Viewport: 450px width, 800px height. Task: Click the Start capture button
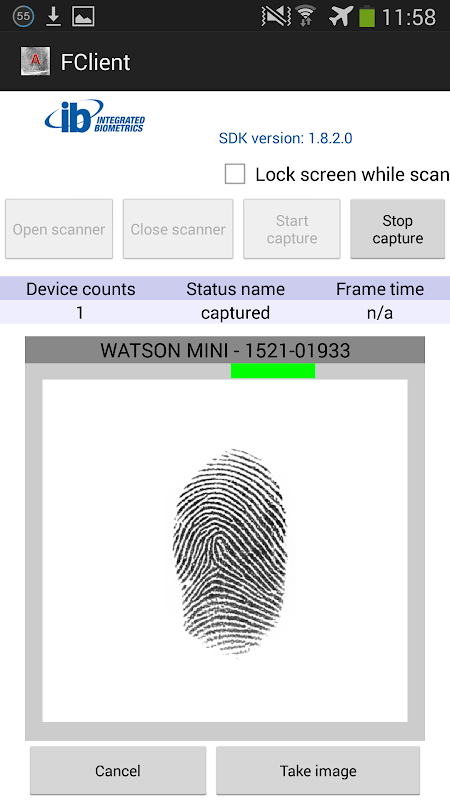(x=292, y=229)
